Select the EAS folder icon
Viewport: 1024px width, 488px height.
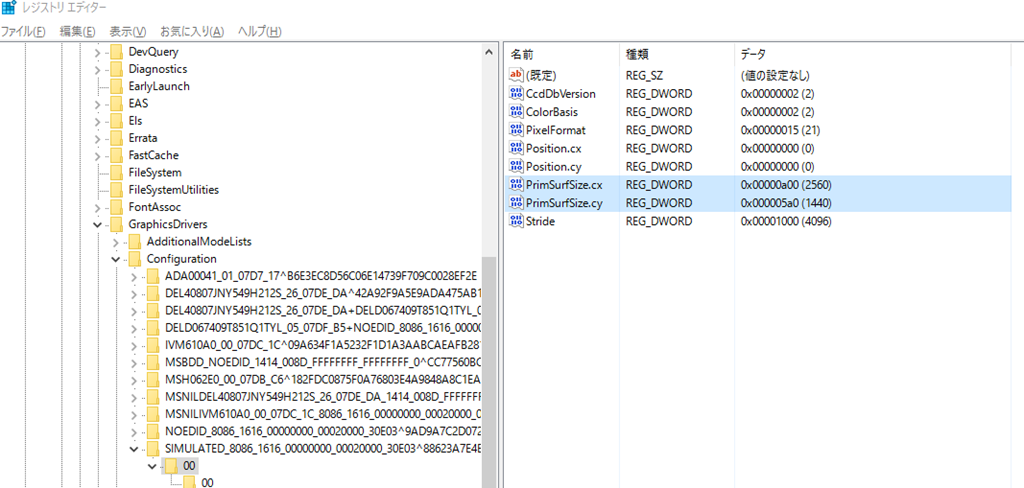[117, 104]
